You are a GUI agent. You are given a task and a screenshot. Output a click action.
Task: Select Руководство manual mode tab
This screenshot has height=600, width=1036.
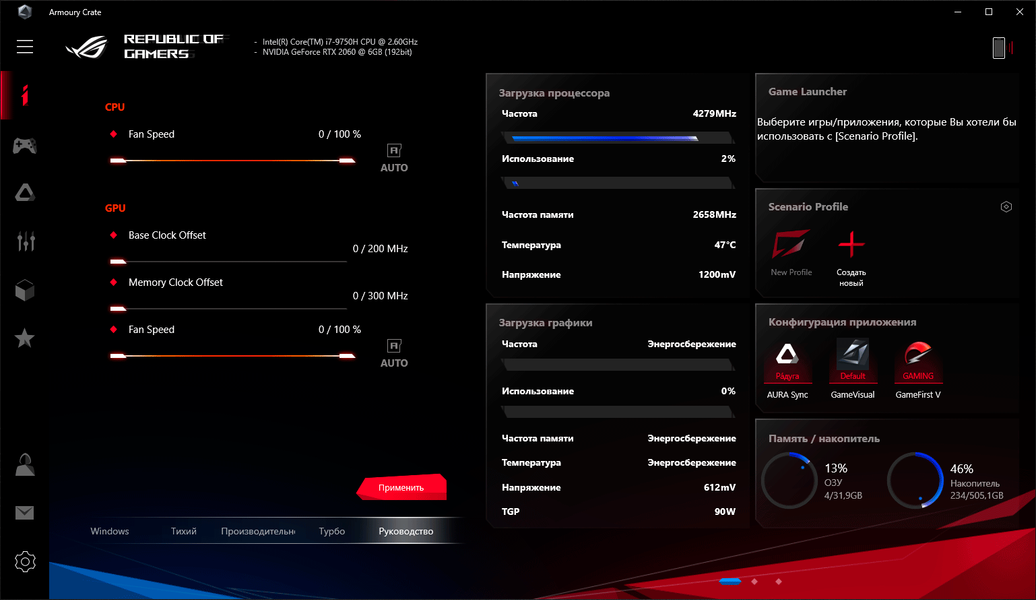[x=406, y=531]
